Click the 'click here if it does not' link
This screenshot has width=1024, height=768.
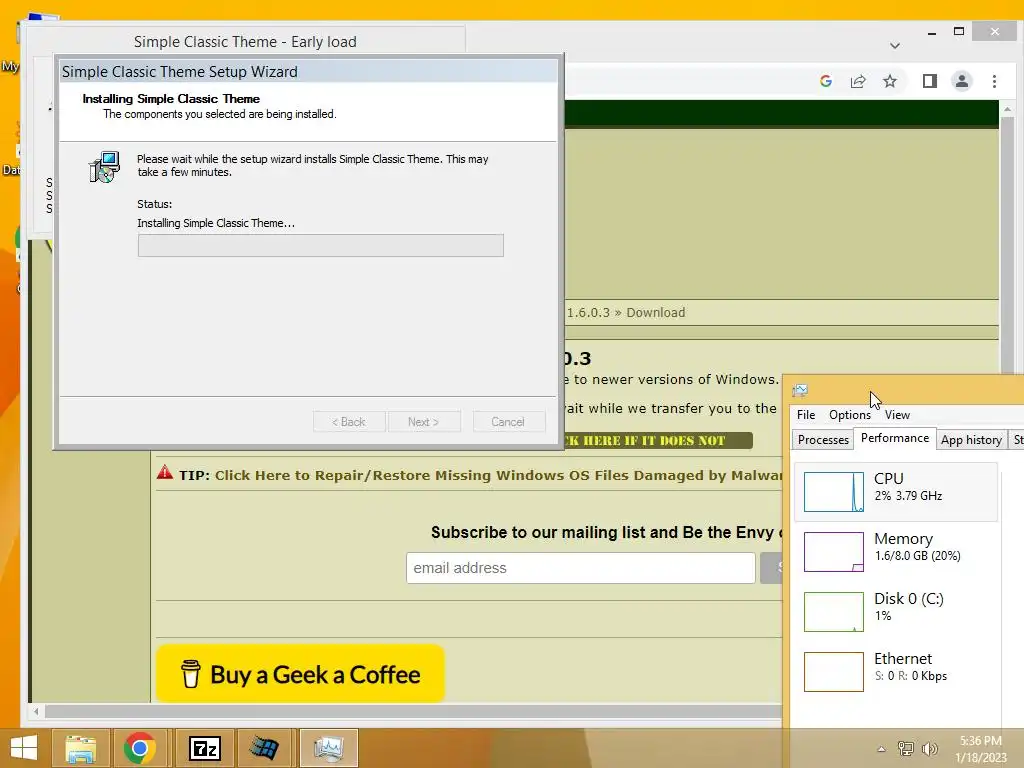[658, 441]
